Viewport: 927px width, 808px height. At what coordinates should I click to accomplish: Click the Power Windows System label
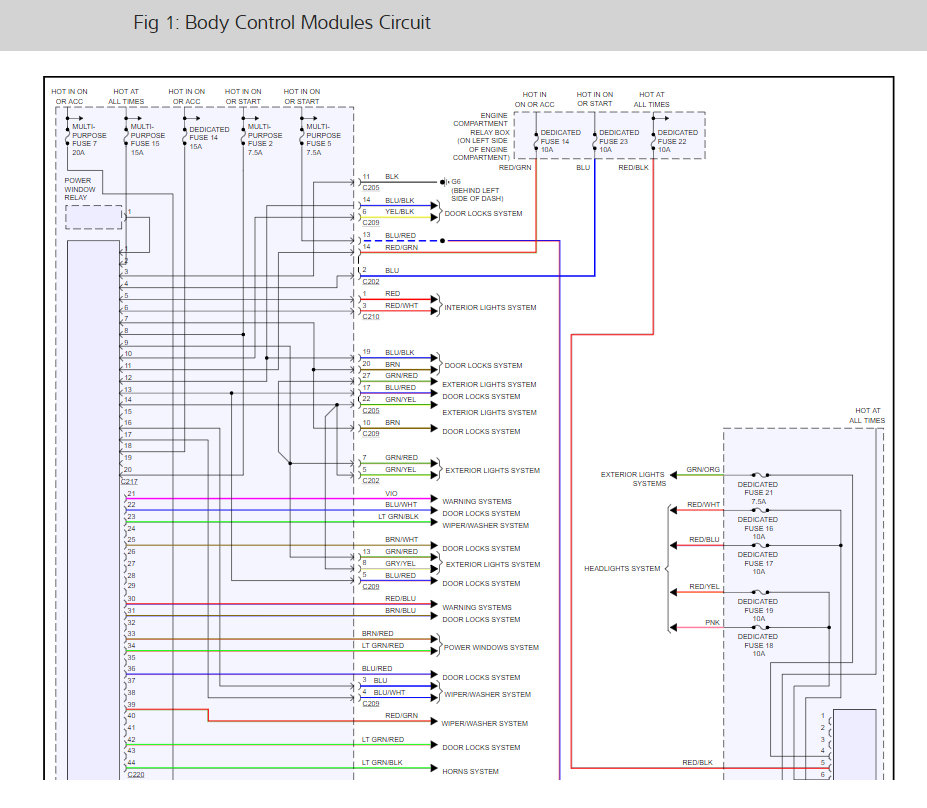click(x=491, y=648)
